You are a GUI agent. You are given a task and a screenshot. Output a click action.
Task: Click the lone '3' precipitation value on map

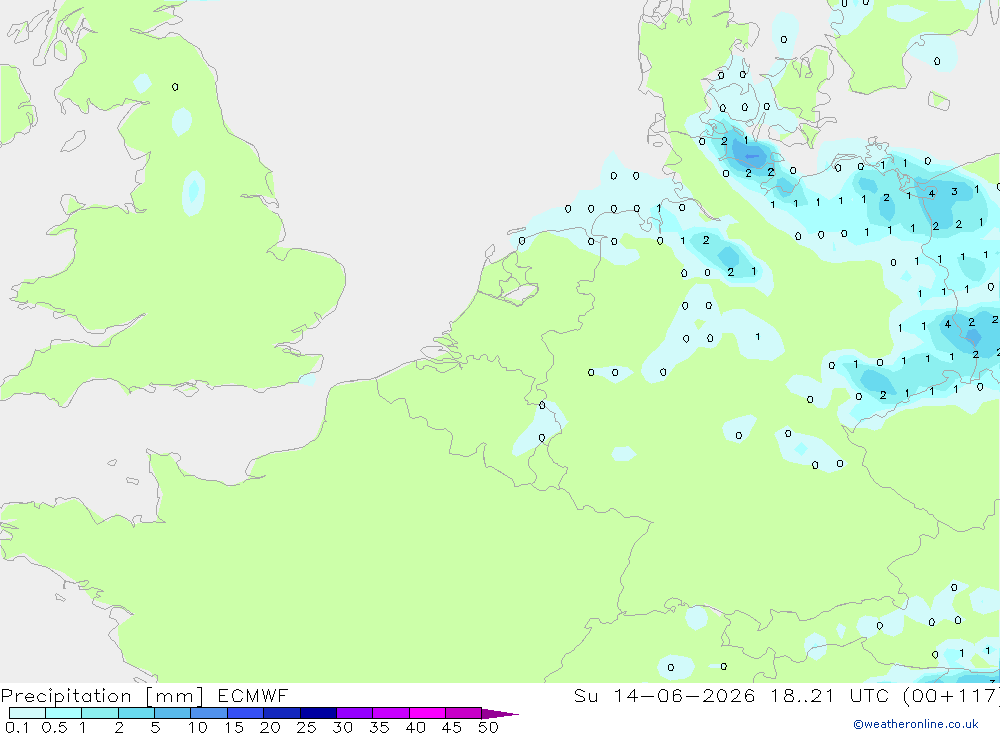tap(954, 191)
